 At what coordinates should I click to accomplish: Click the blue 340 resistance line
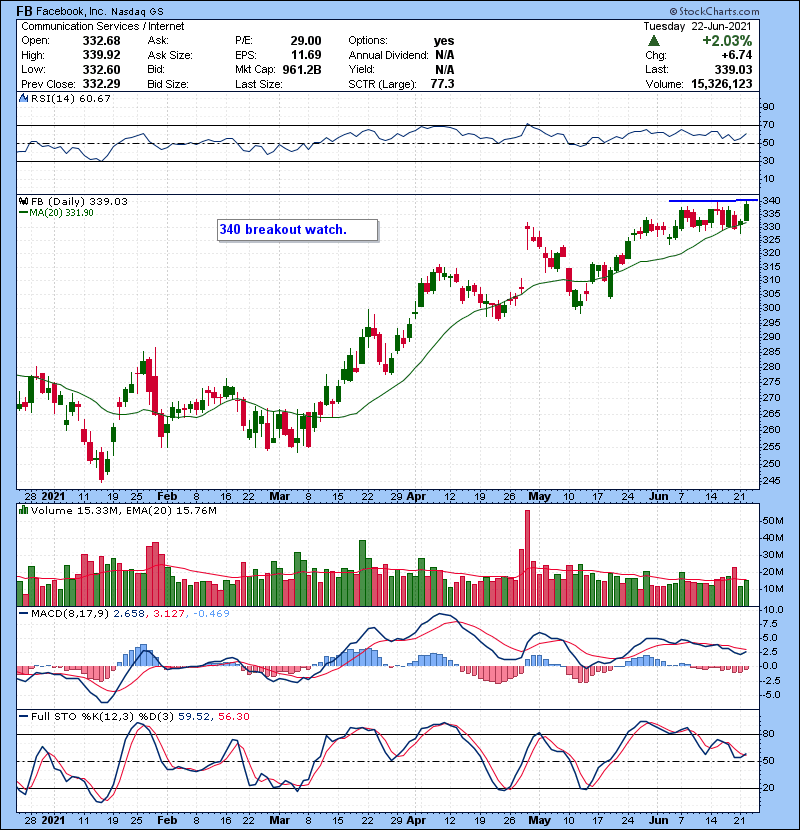coord(713,201)
